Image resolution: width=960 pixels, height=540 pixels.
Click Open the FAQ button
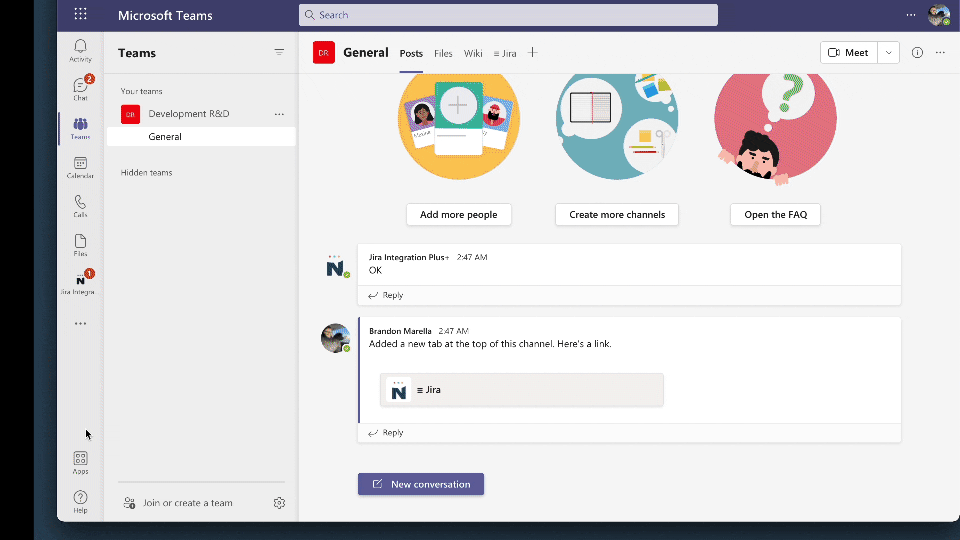[776, 214]
